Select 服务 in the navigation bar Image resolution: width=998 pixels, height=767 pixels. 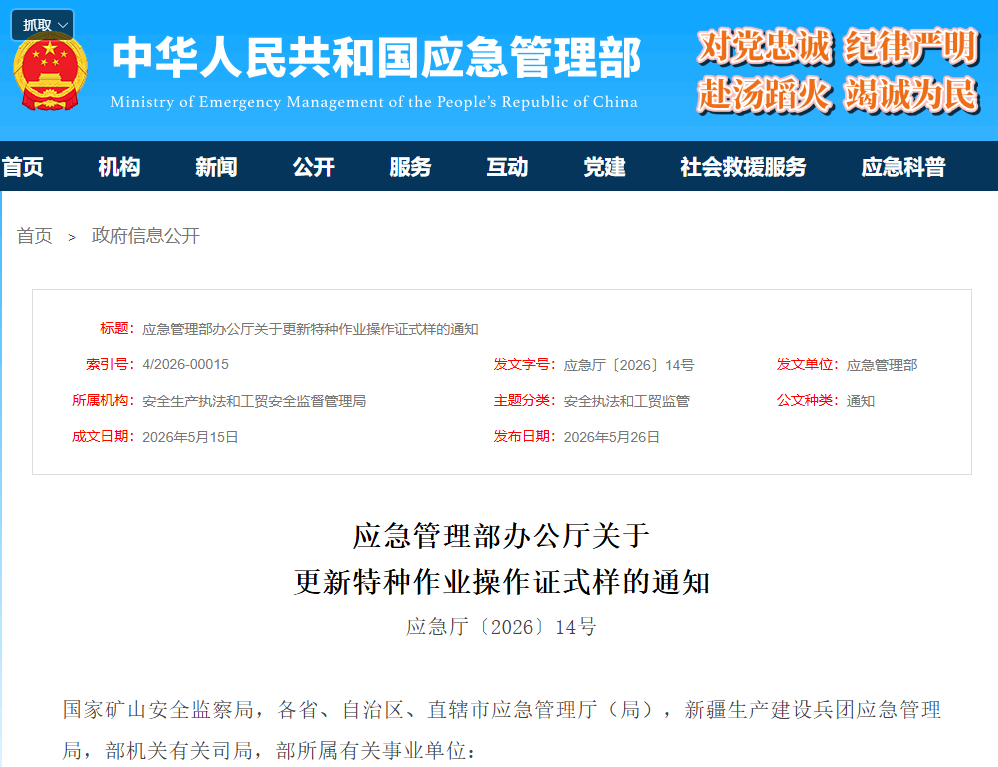[x=410, y=167]
